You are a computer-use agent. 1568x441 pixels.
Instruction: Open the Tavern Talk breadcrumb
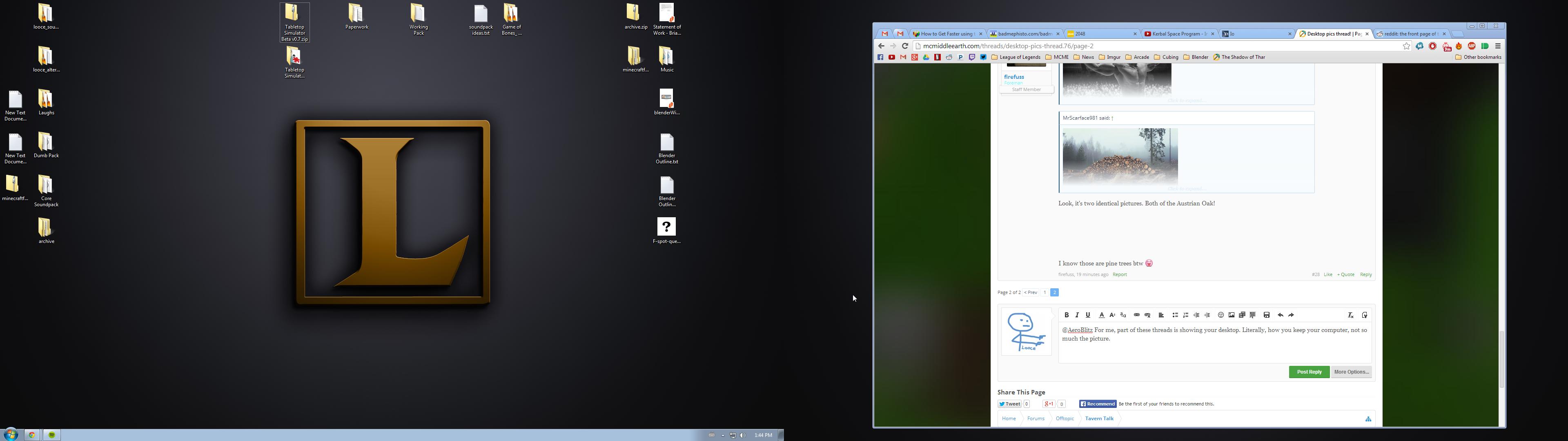[1099, 419]
